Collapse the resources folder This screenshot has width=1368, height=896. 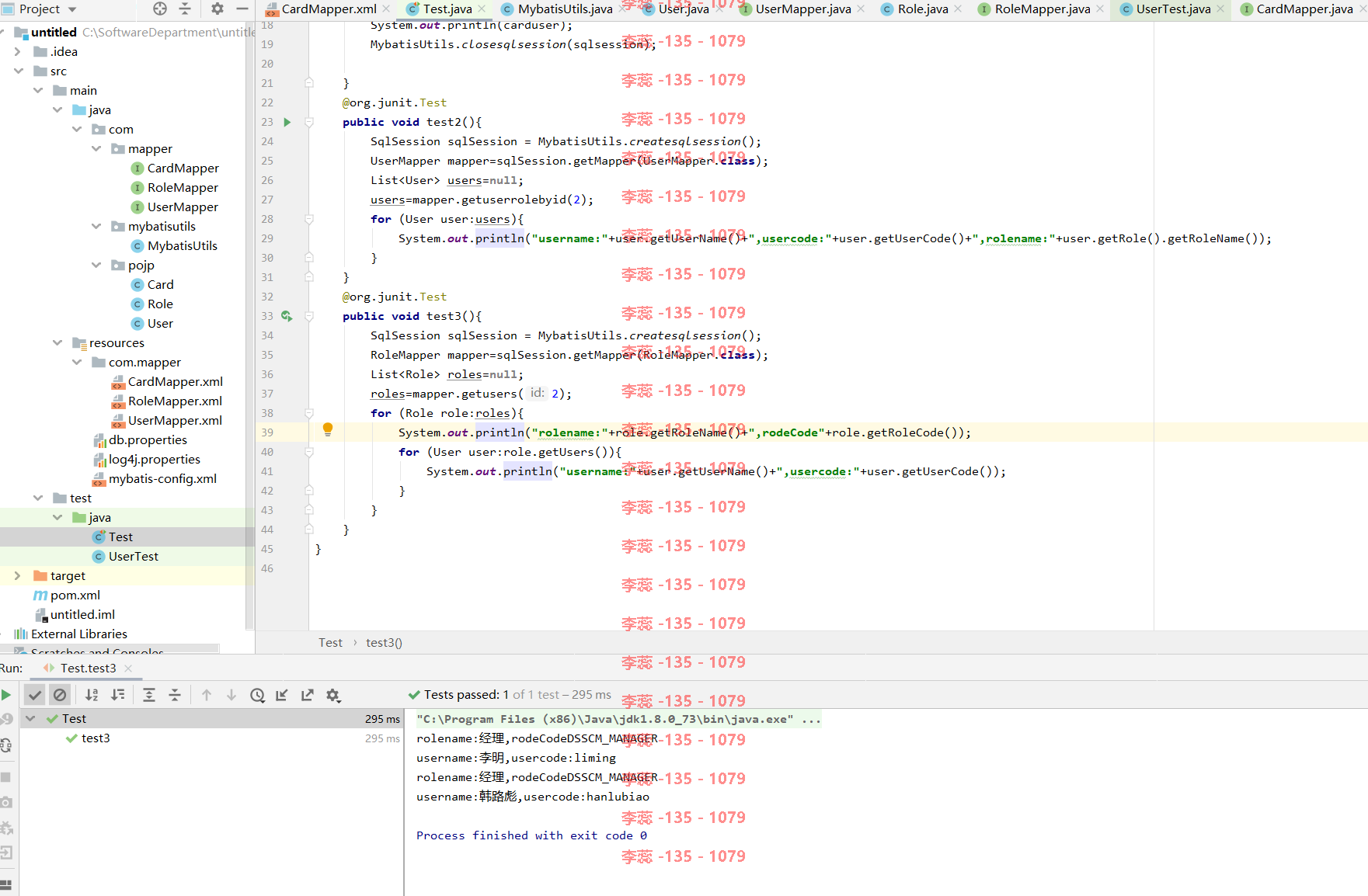click(57, 342)
